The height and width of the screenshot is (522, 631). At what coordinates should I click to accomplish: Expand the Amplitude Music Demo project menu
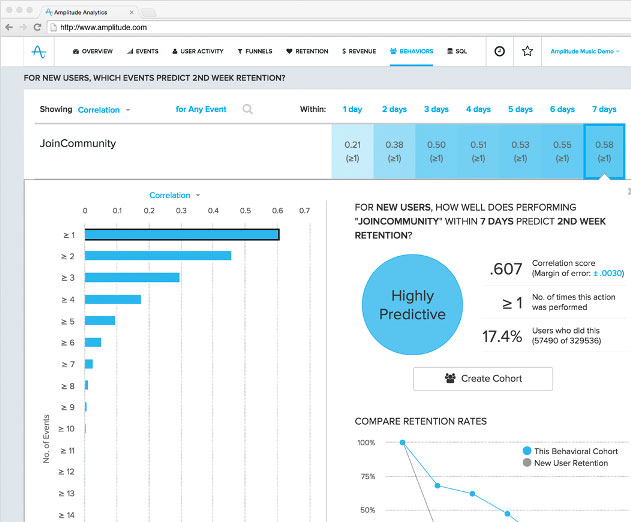pyautogui.click(x=586, y=50)
